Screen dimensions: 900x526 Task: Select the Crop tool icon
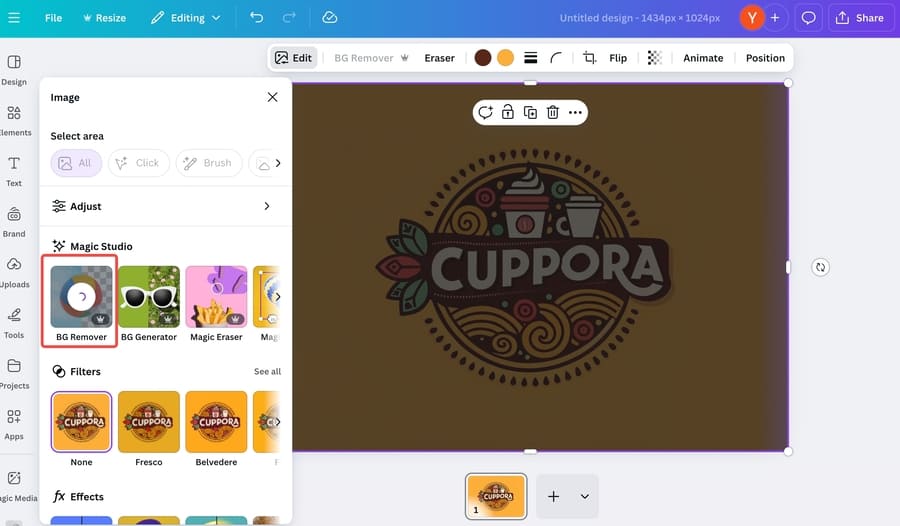pos(589,57)
